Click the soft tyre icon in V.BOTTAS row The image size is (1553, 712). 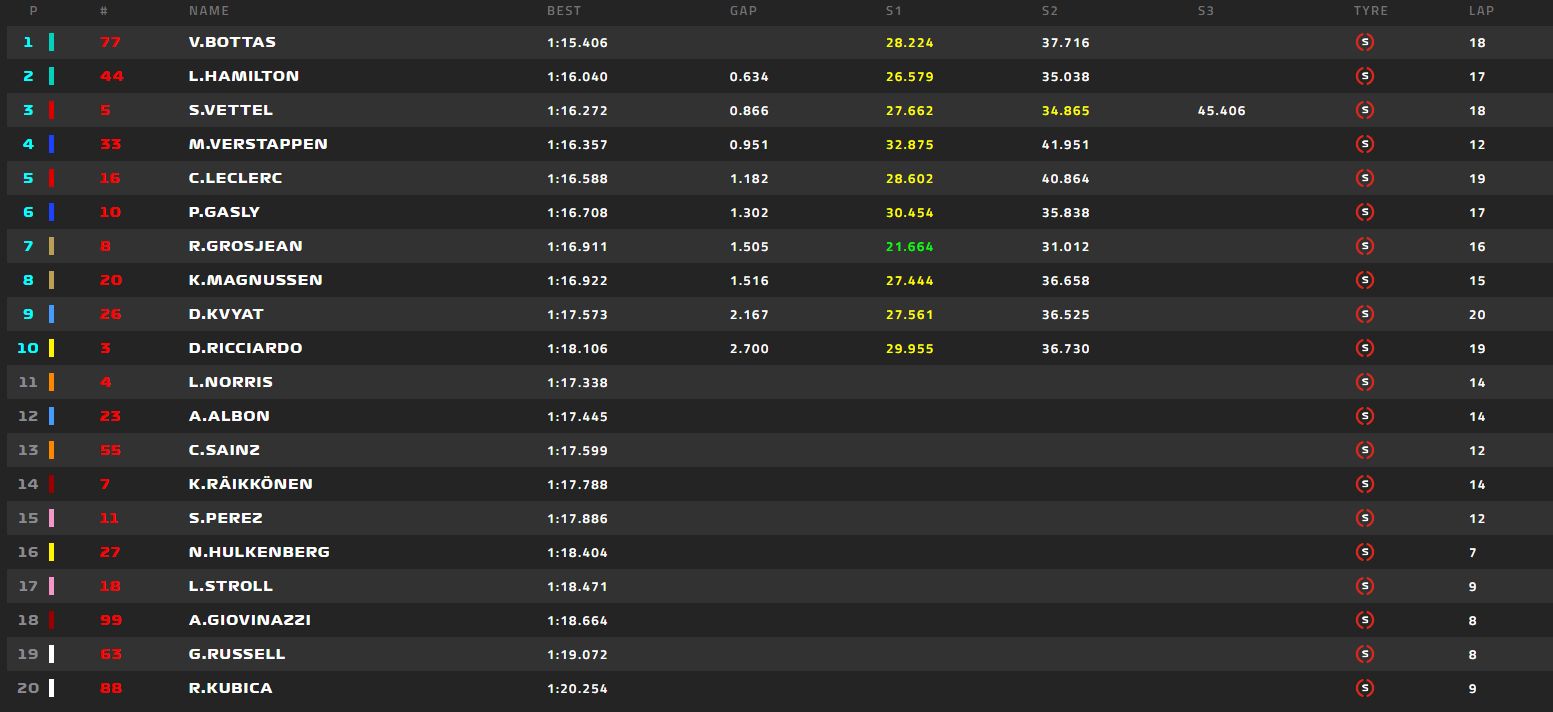click(1365, 42)
